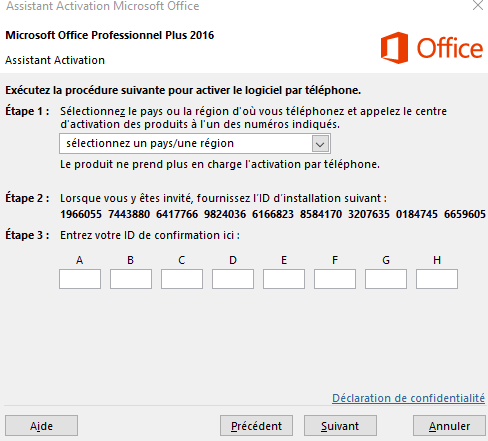Cancel activation with the Annuler button
488x441 pixels.
coord(449,426)
